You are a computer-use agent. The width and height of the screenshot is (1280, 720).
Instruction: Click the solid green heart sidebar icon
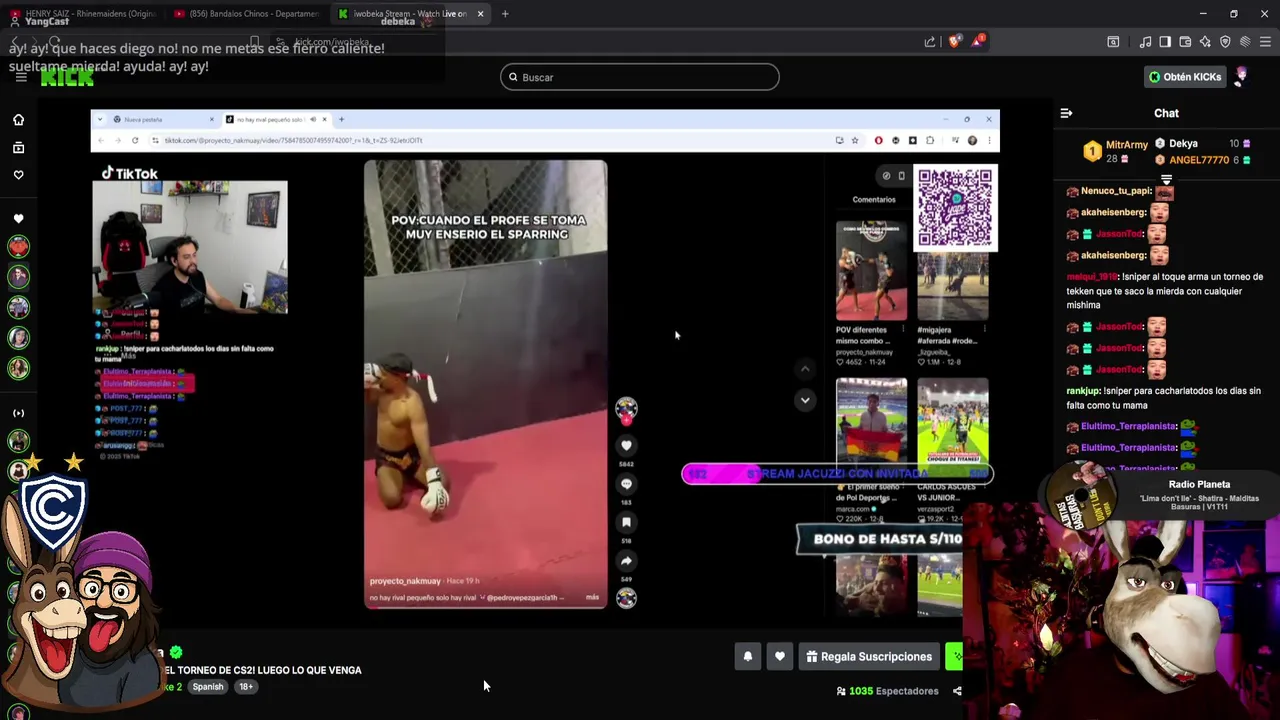(x=18, y=218)
